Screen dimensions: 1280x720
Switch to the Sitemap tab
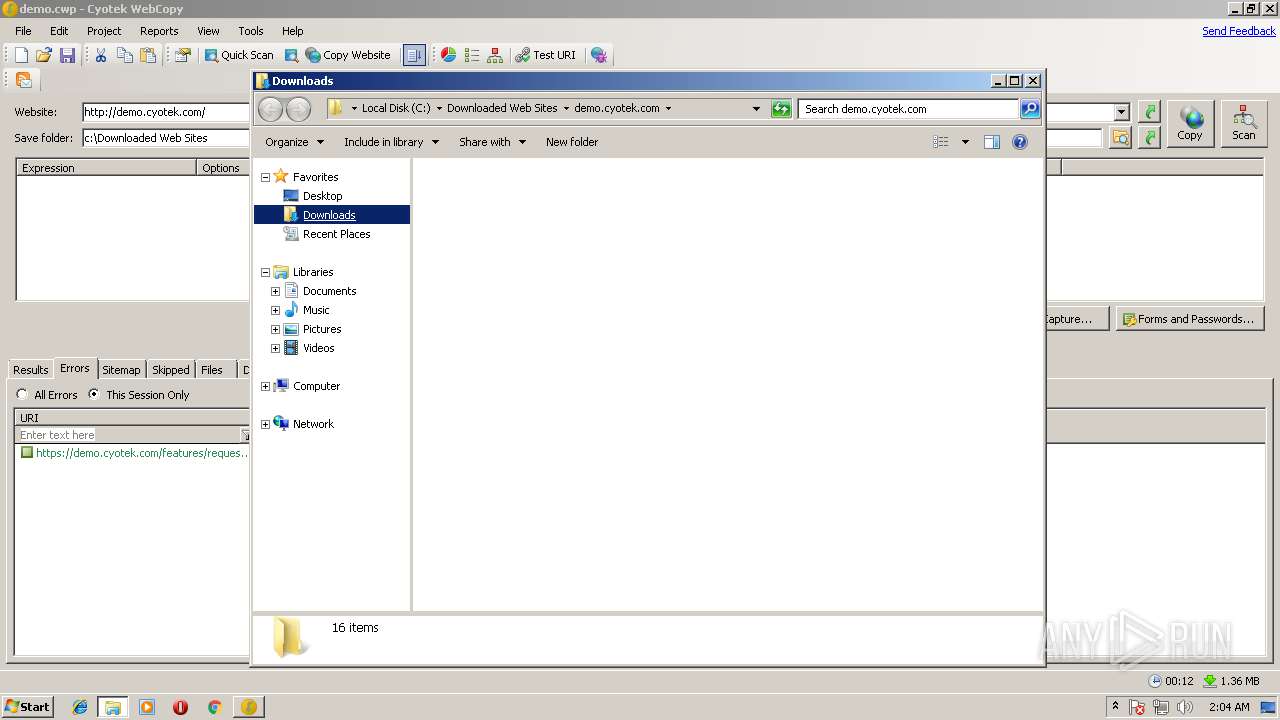[121, 370]
